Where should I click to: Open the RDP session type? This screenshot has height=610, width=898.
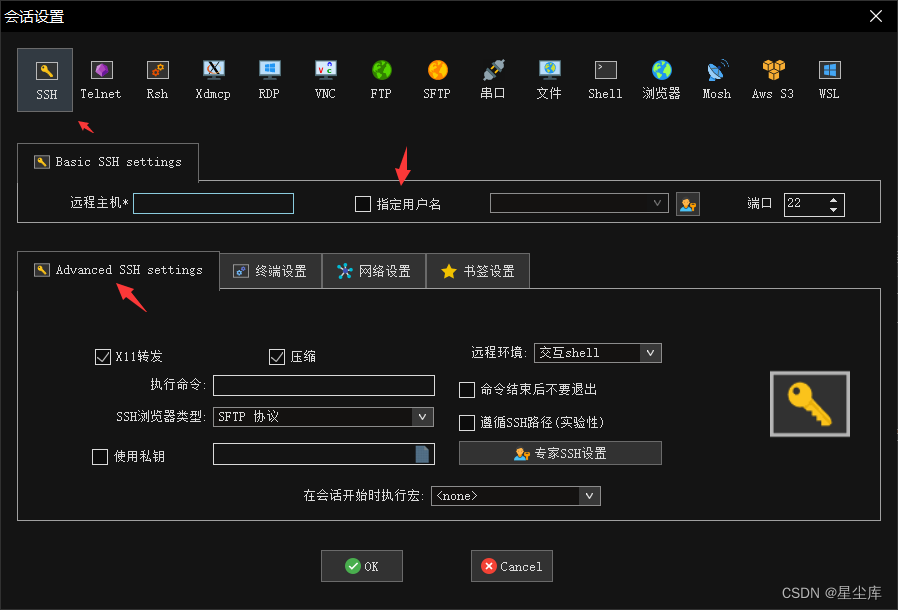pyautogui.click(x=268, y=80)
